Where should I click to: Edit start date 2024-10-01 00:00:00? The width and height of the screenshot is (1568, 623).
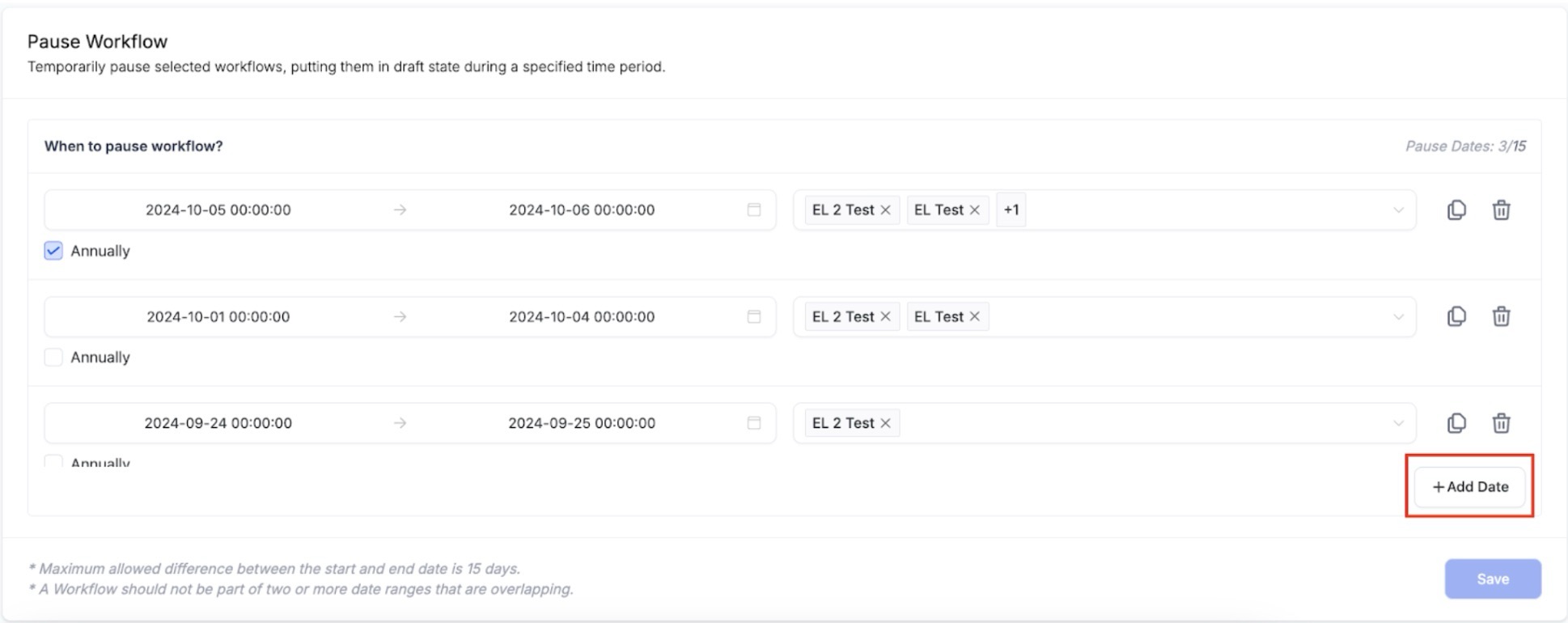[218, 316]
